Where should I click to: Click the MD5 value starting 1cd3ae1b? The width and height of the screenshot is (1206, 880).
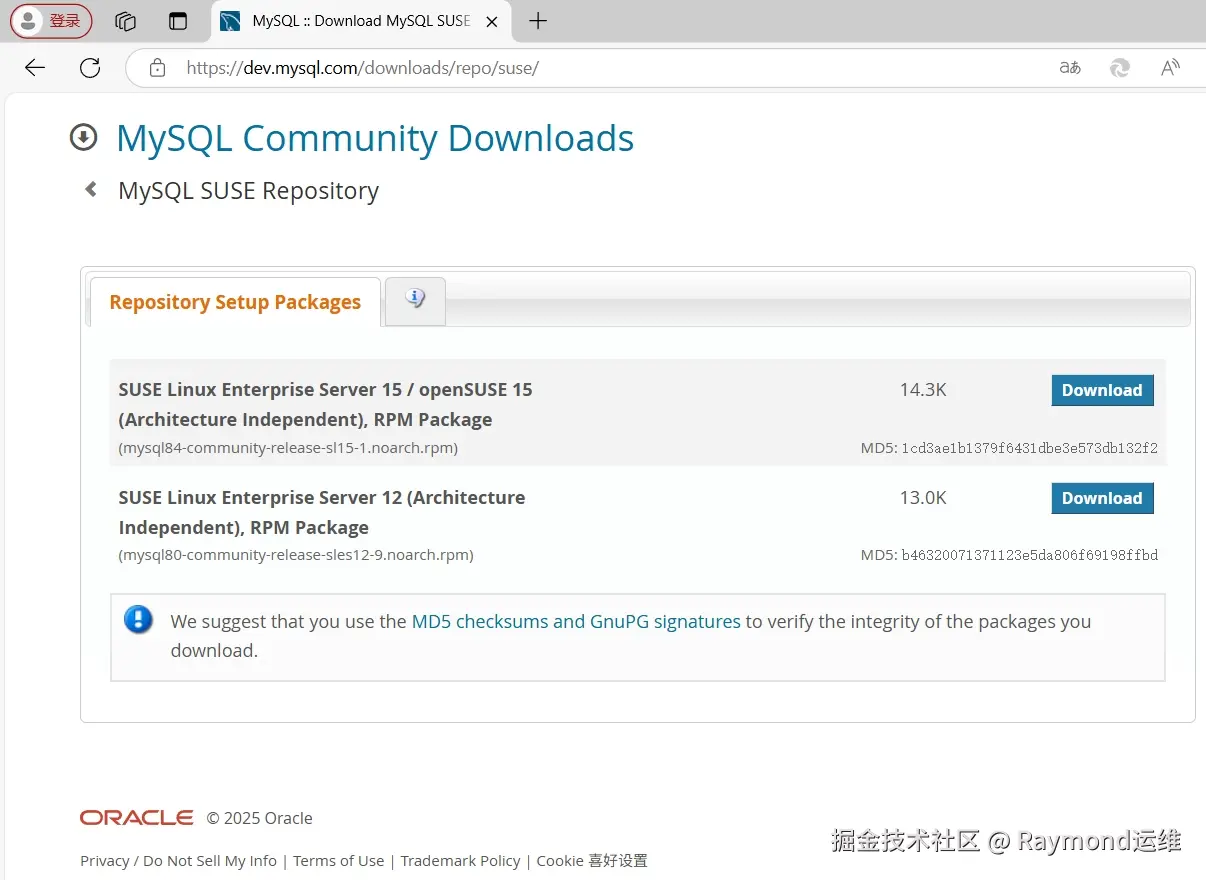1030,448
